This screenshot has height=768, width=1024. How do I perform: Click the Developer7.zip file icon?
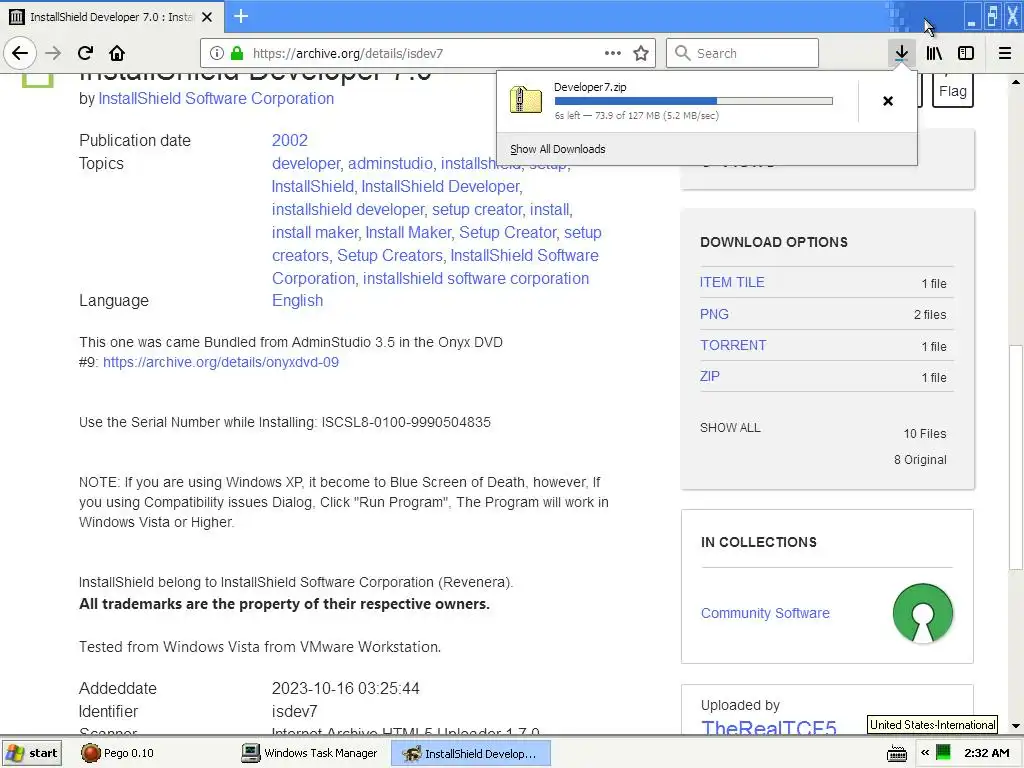(526, 100)
